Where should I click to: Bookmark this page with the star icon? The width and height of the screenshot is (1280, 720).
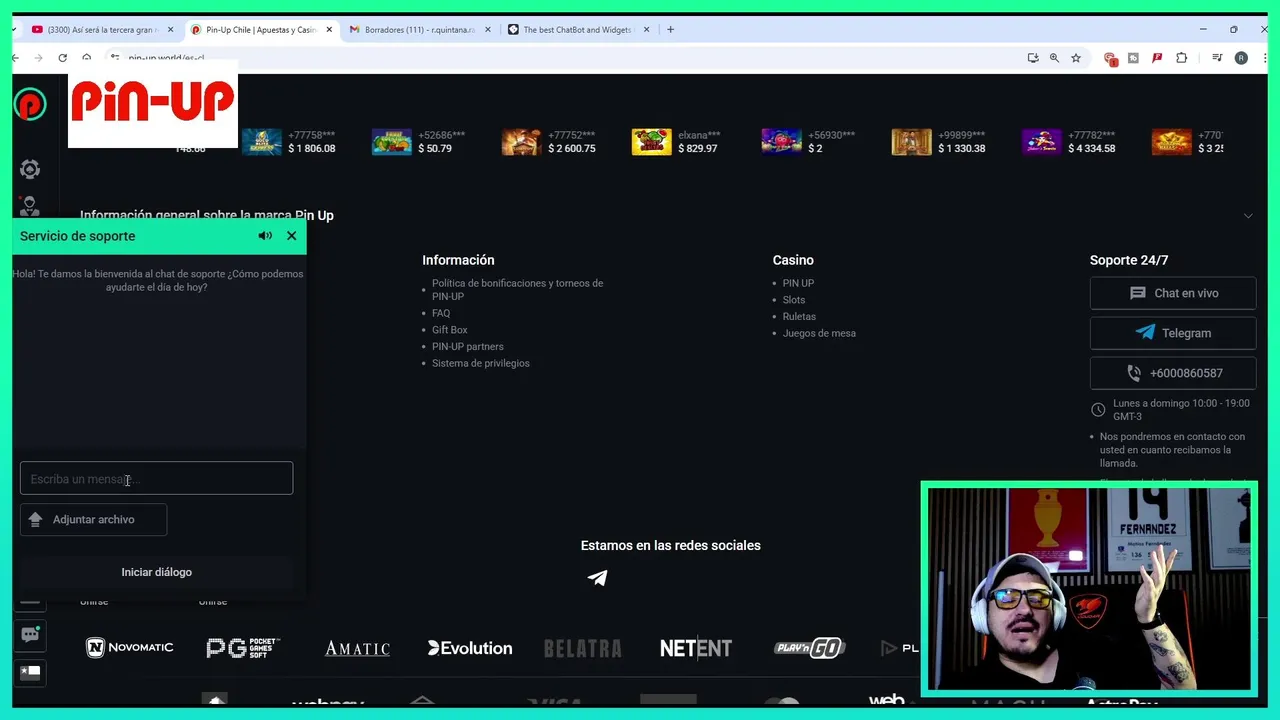1076,58
